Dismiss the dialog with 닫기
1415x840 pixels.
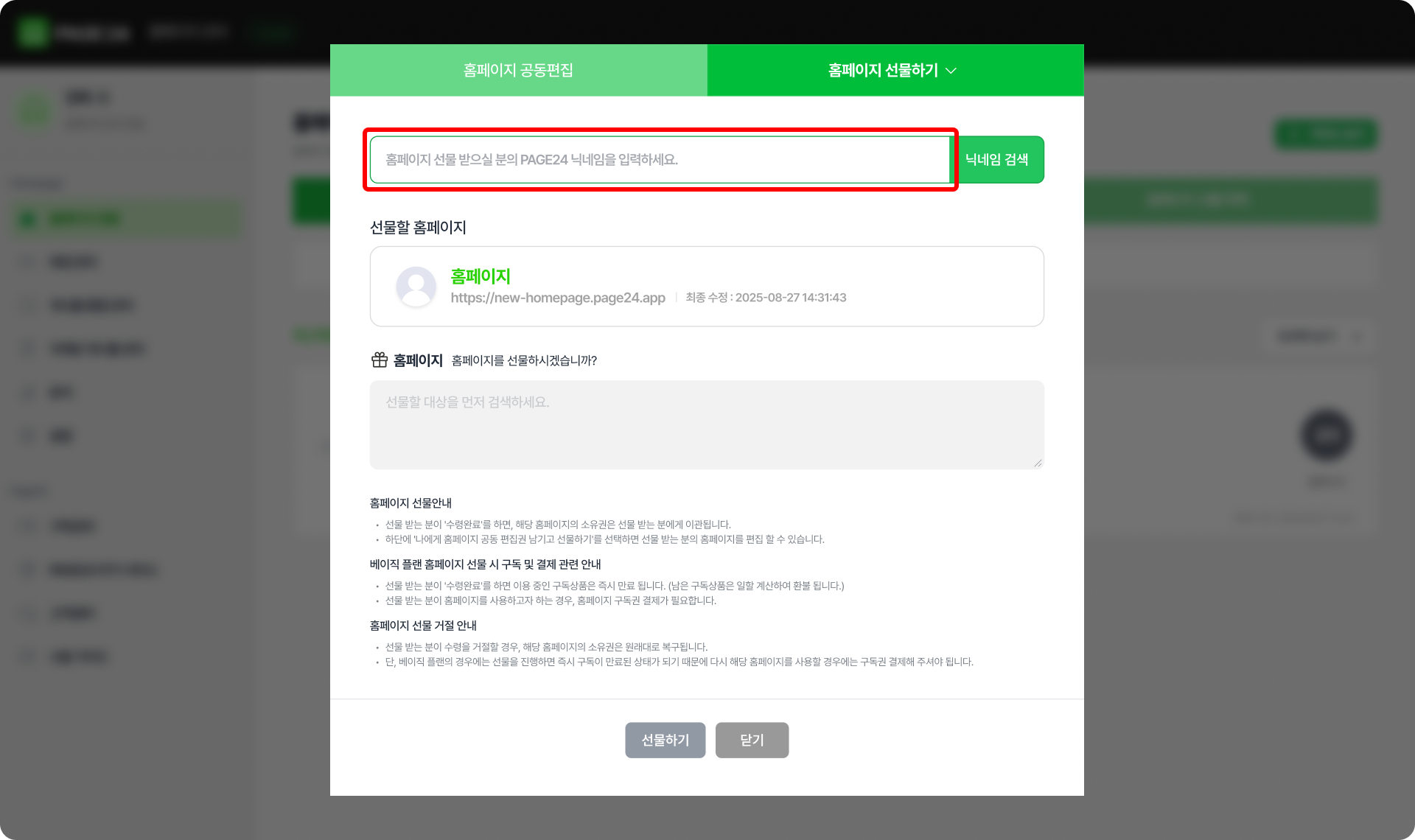(752, 740)
